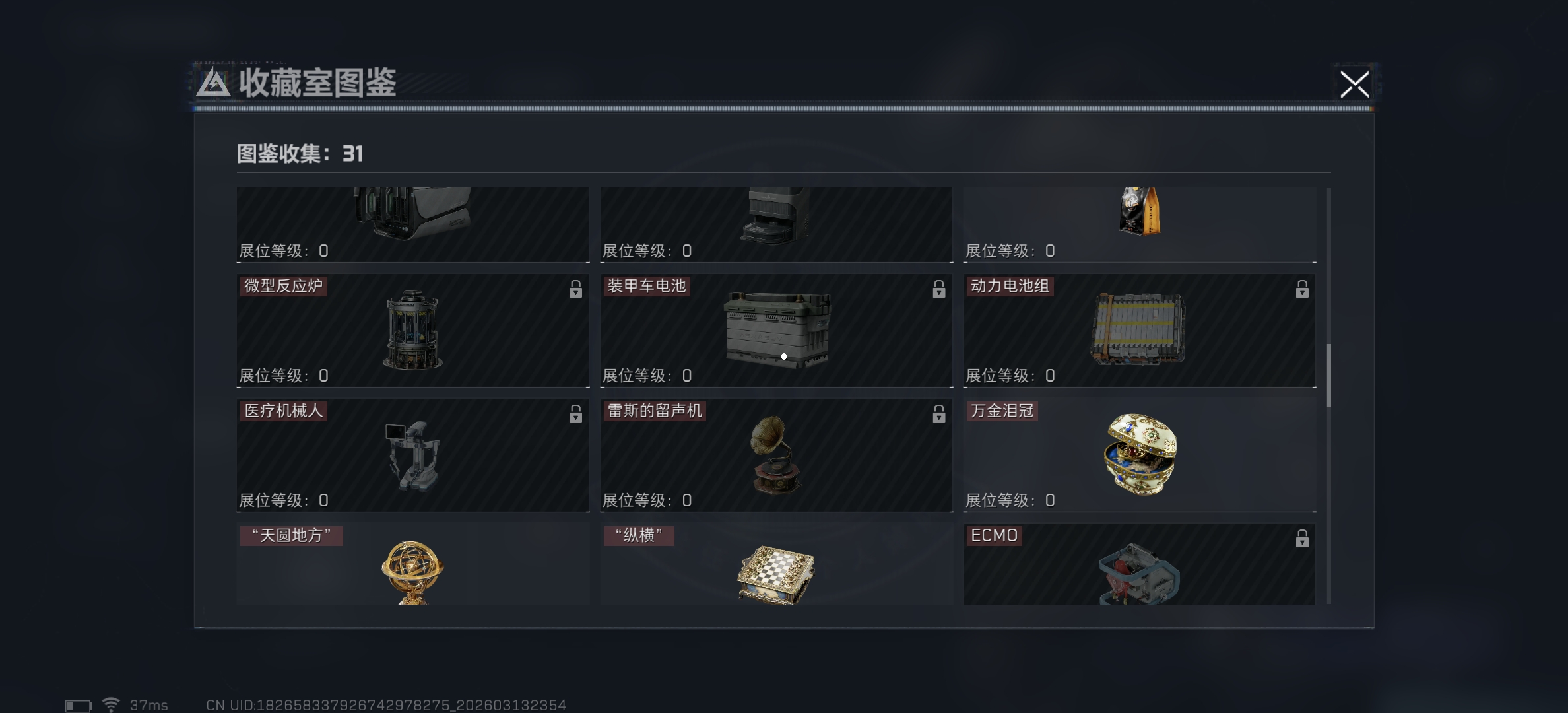Viewport: 1568px width, 713px height.
Task: Click the 装甲车电池 name label
Action: (x=647, y=286)
